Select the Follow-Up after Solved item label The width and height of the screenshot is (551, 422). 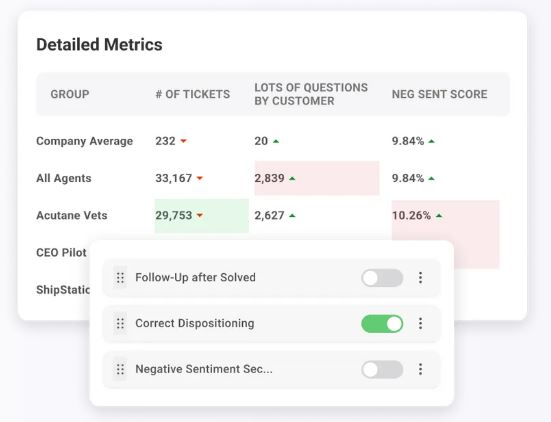pos(195,278)
